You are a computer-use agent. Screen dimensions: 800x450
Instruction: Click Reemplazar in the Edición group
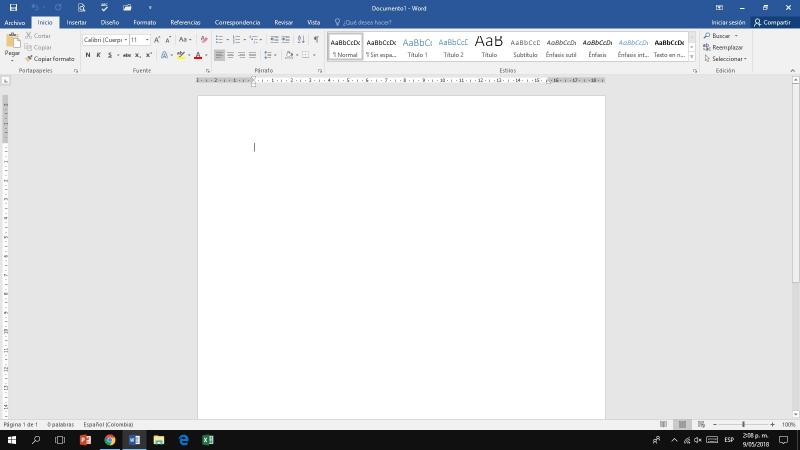pyautogui.click(x=726, y=47)
